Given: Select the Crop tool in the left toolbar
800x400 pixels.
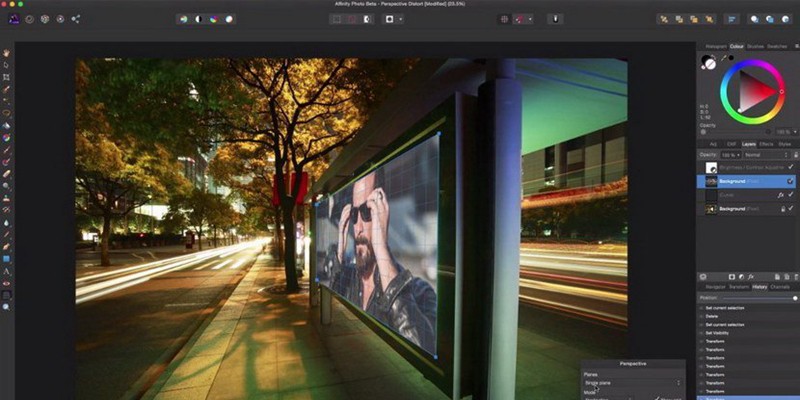Looking at the screenshot, I should 6,77.
